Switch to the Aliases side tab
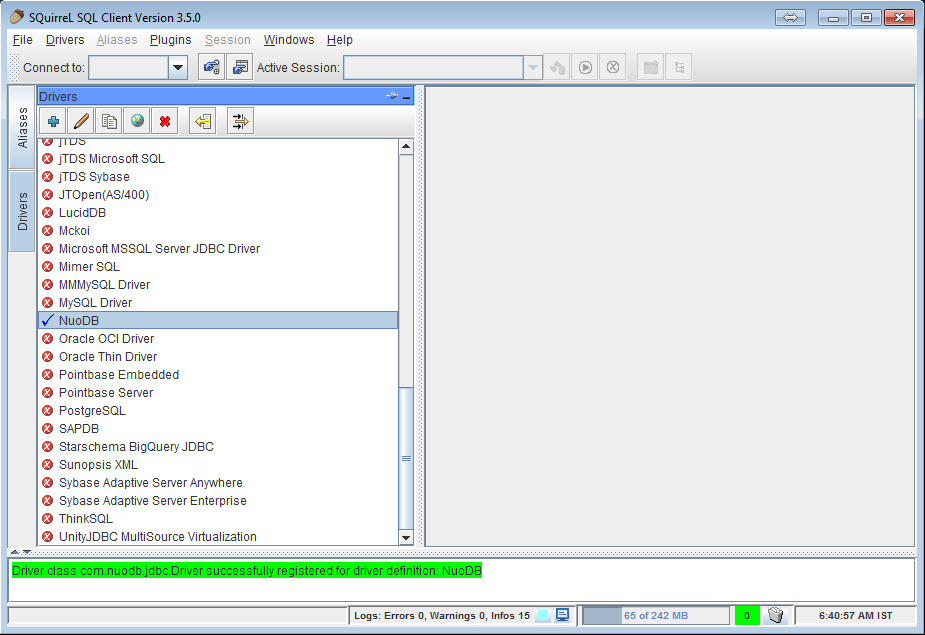The image size is (925, 635). [22, 127]
